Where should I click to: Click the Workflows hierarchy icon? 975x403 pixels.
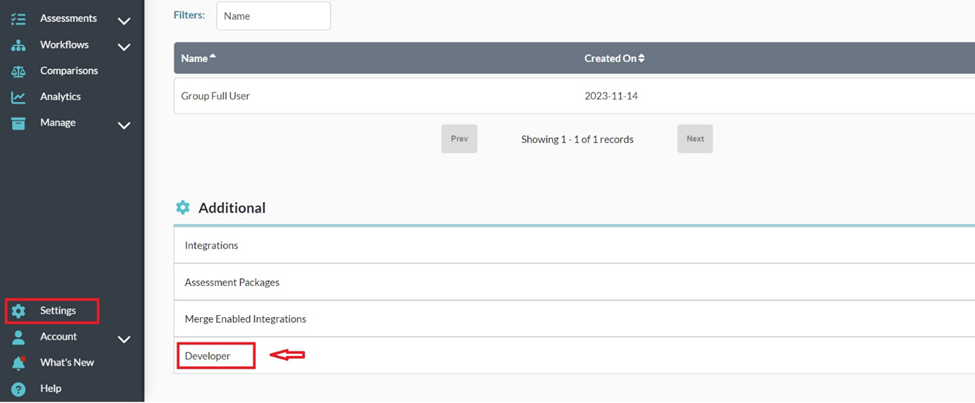[x=18, y=45]
